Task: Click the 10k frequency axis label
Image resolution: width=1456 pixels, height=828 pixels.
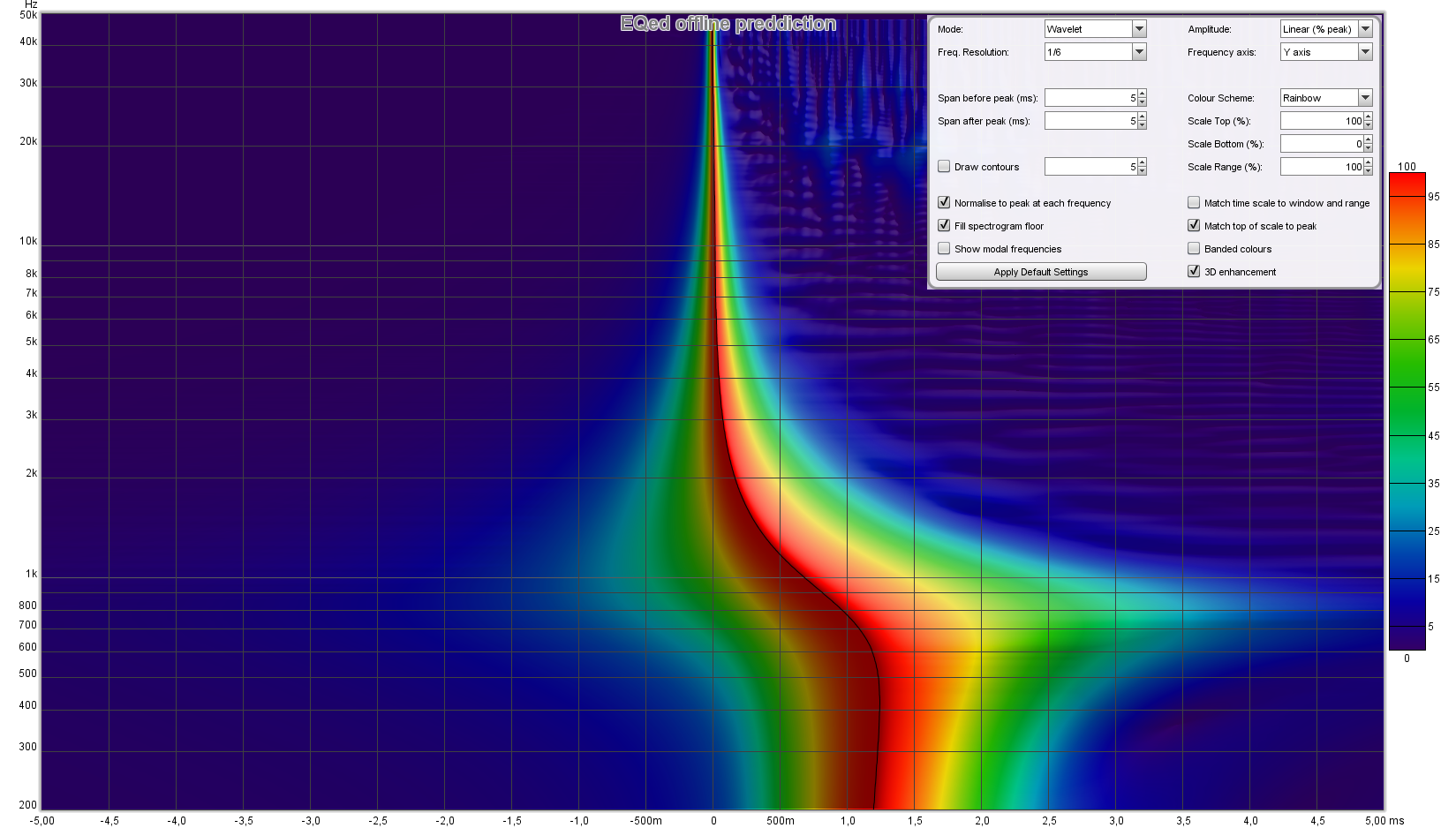Action: [x=28, y=241]
